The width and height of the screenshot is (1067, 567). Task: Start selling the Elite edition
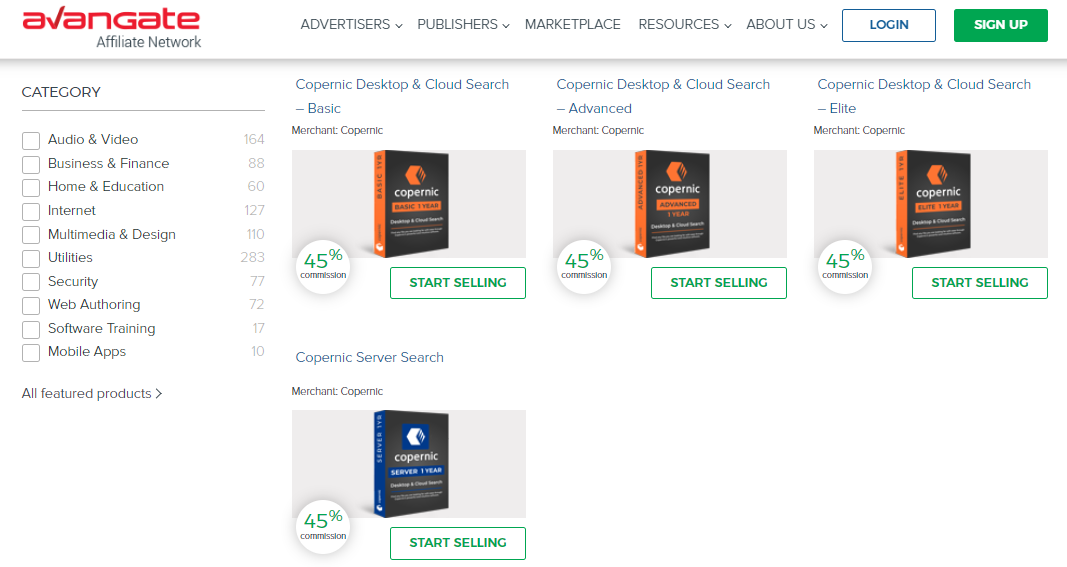click(x=980, y=282)
